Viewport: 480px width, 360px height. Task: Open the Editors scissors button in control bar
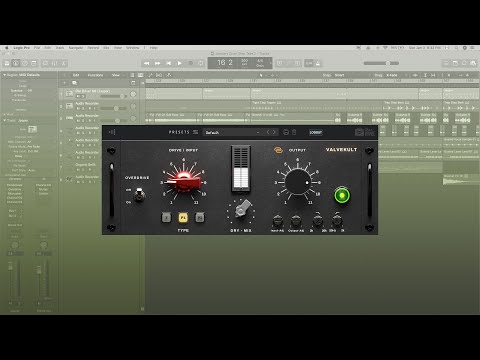pos(64,63)
